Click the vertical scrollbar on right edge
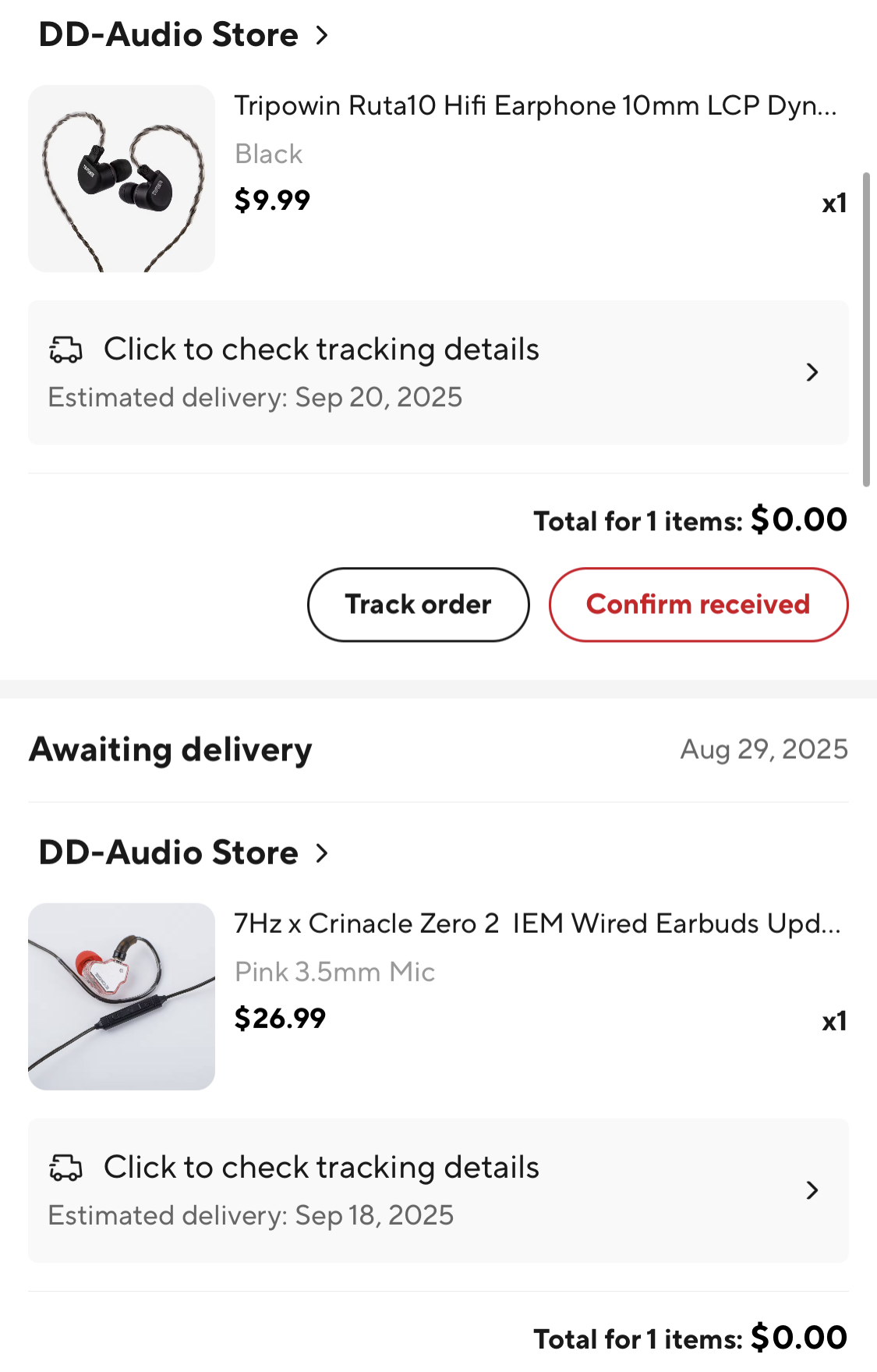 866,328
